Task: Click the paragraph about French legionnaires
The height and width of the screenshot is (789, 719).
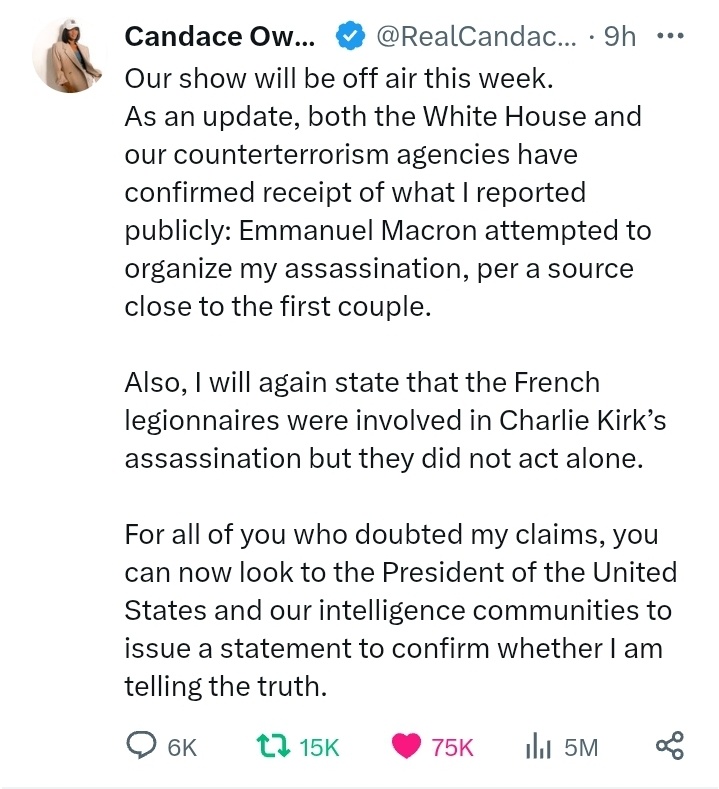Action: coord(394,420)
